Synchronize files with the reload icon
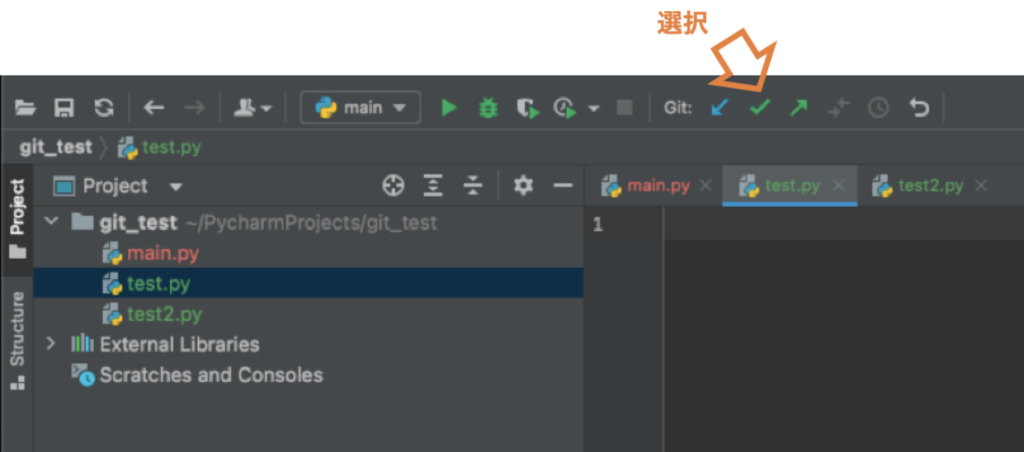 pyautogui.click(x=104, y=108)
